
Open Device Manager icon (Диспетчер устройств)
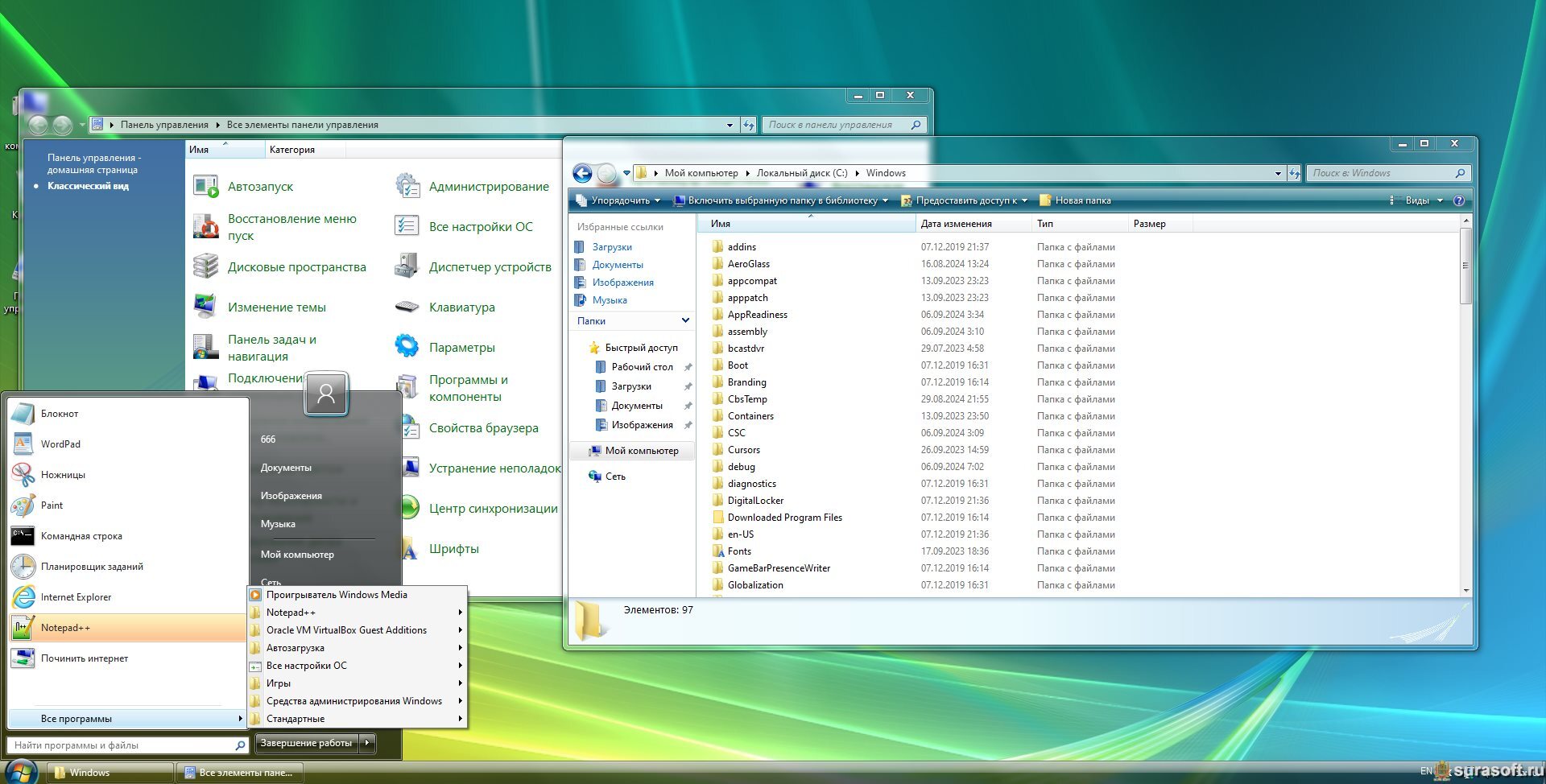click(407, 267)
